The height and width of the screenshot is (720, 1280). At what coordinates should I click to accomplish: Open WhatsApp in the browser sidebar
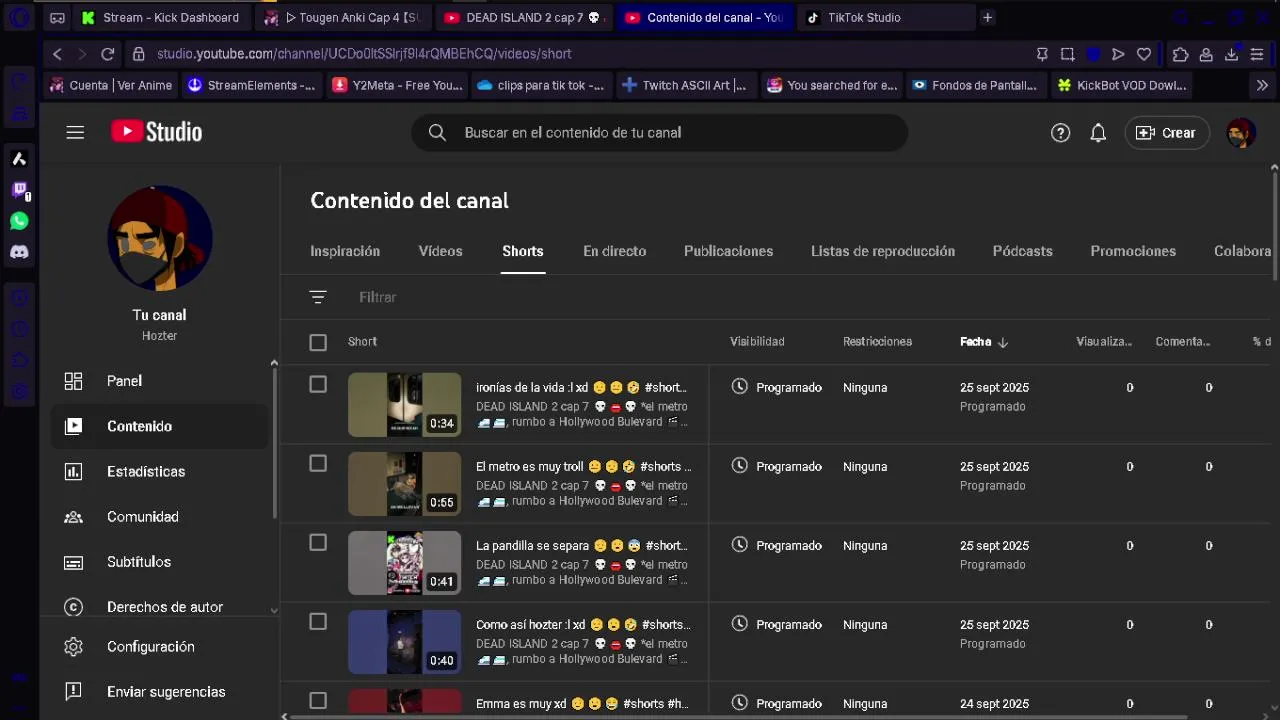[x=19, y=221]
